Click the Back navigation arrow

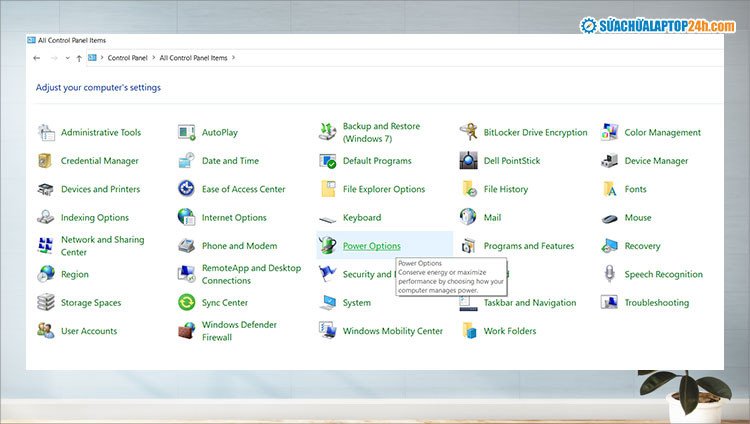(x=37, y=58)
